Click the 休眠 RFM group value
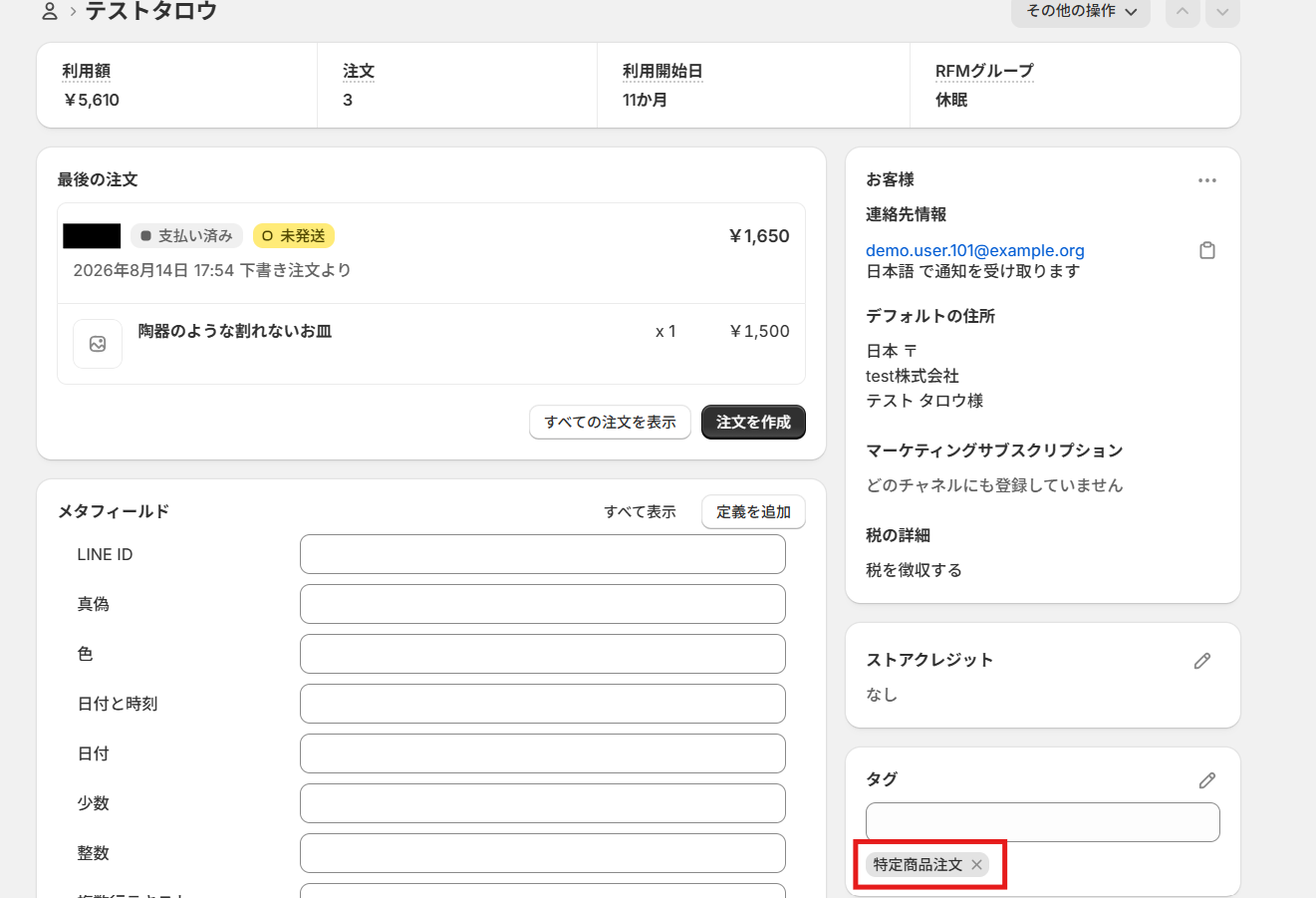Viewport: 1316px width, 898px height. [951, 100]
